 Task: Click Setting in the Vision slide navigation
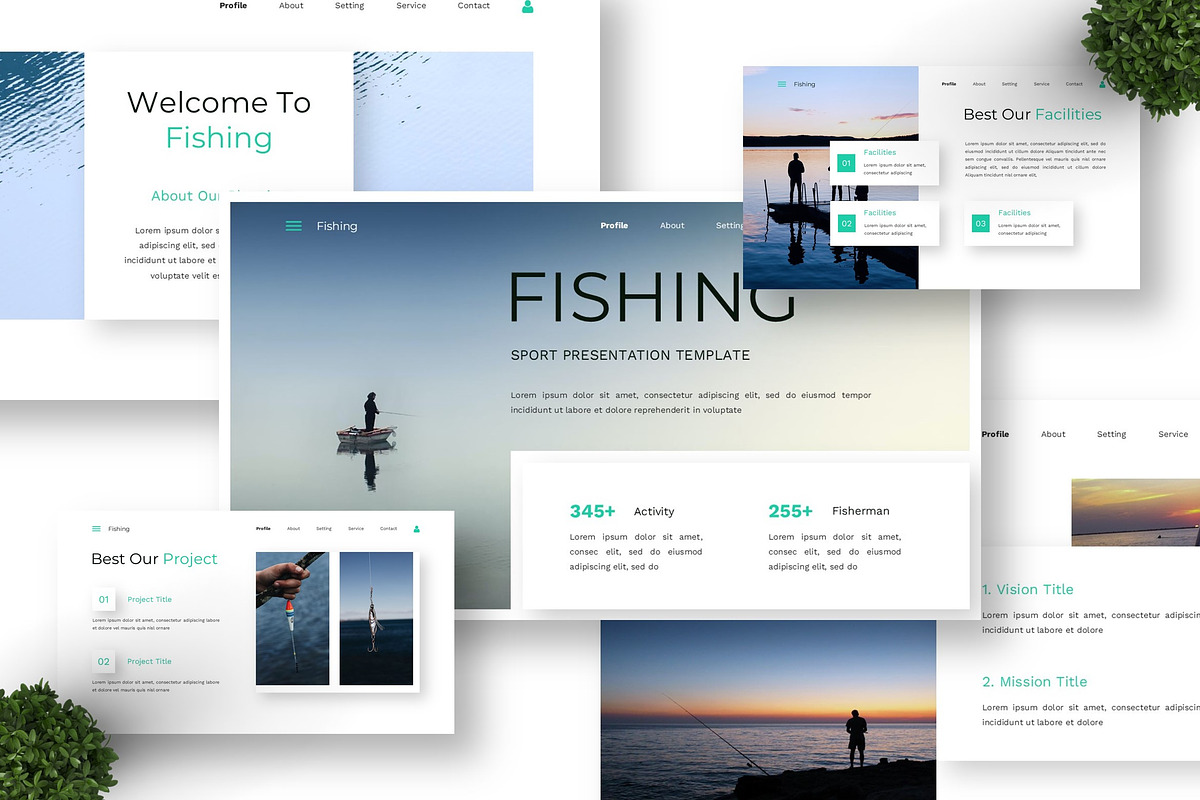pos(1111,434)
